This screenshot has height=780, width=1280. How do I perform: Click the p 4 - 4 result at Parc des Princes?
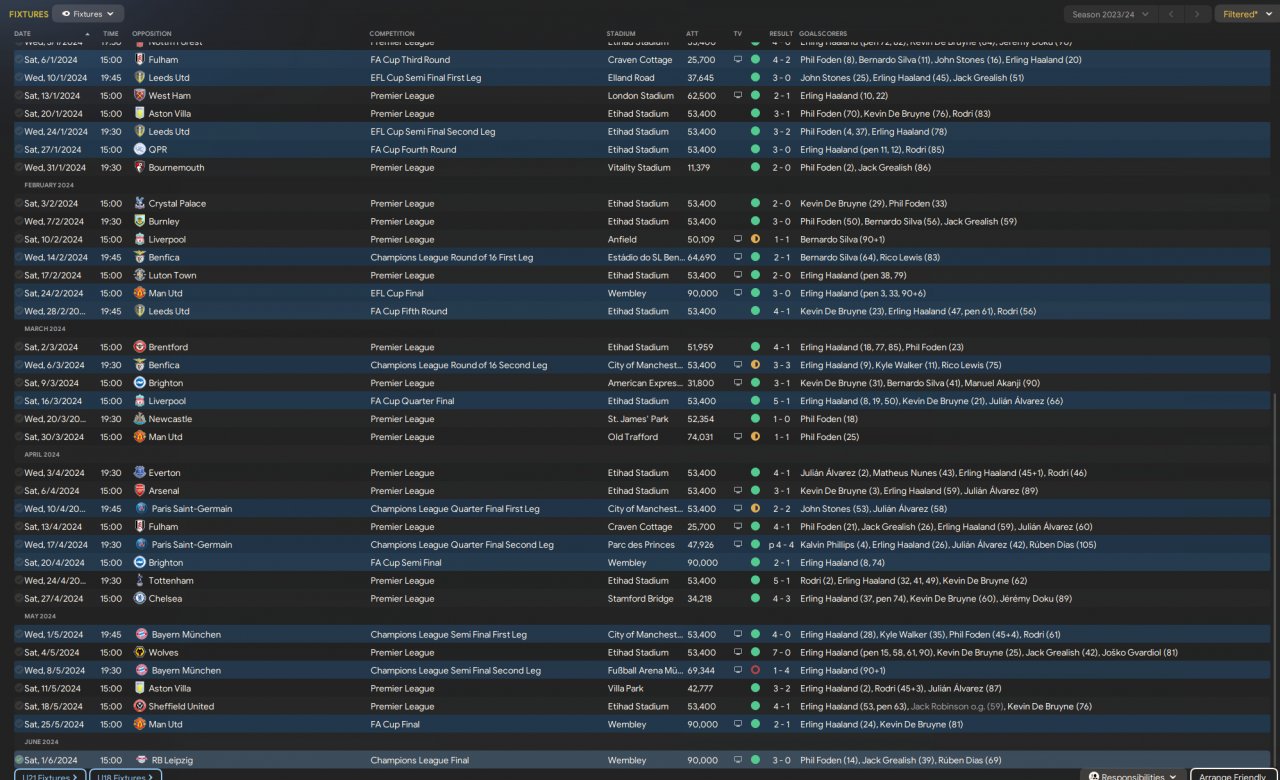coord(780,545)
